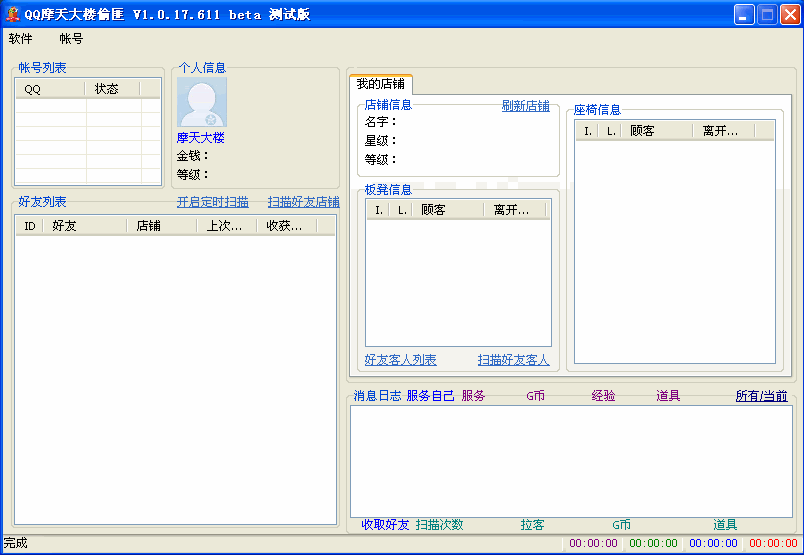The height and width of the screenshot is (555, 804).
Task: Select the 我的店铺 tab
Action: click(x=381, y=84)
